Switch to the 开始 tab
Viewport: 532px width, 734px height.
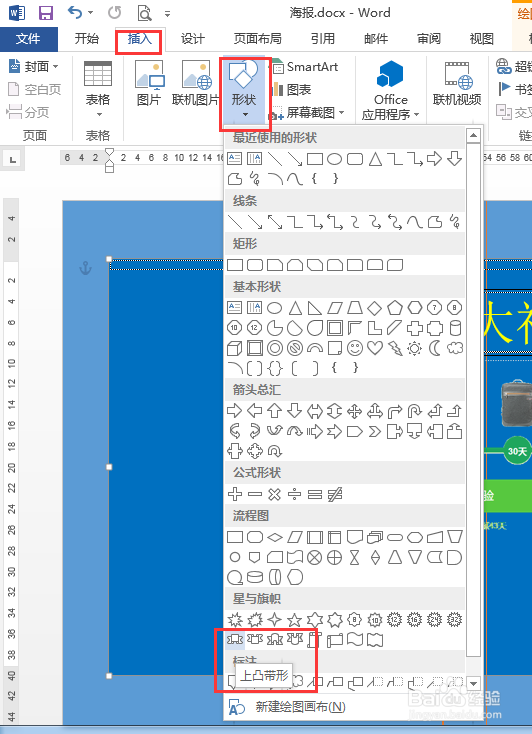click(87, 39)
